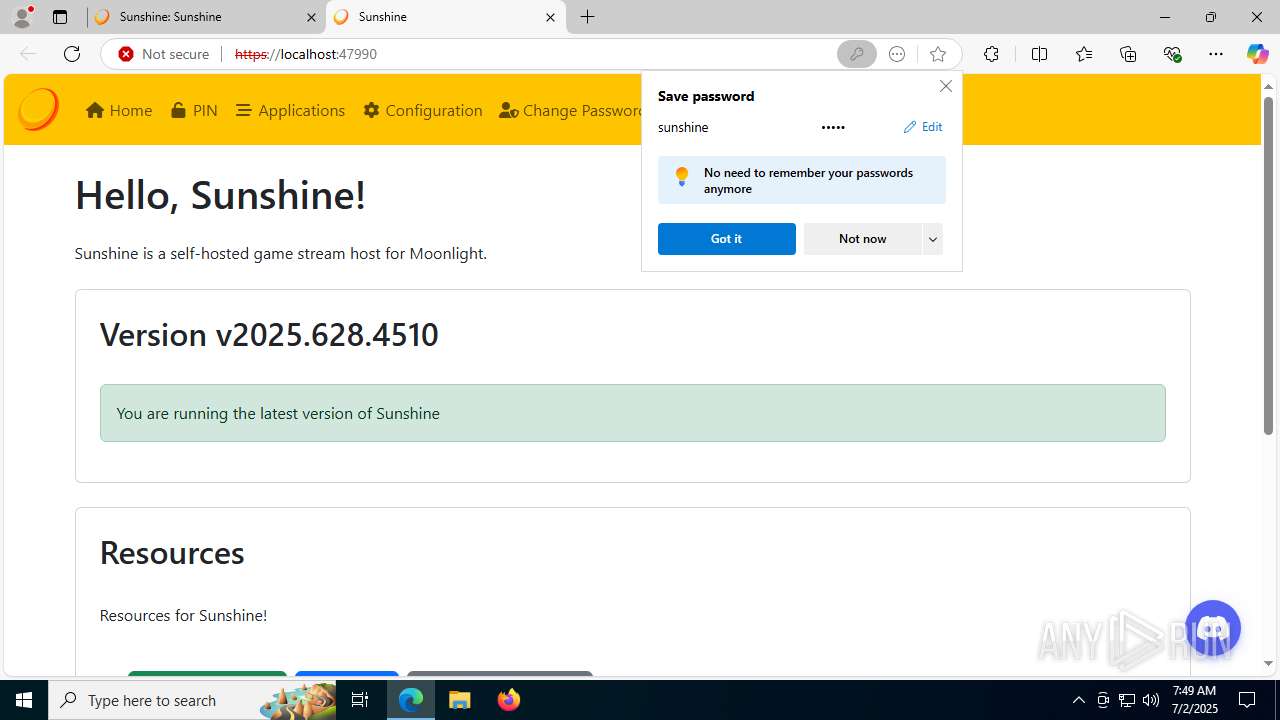The width and height of the screenshot is (1280, 720).
Task: Show hidden system tray icons
Action: 1078,700
